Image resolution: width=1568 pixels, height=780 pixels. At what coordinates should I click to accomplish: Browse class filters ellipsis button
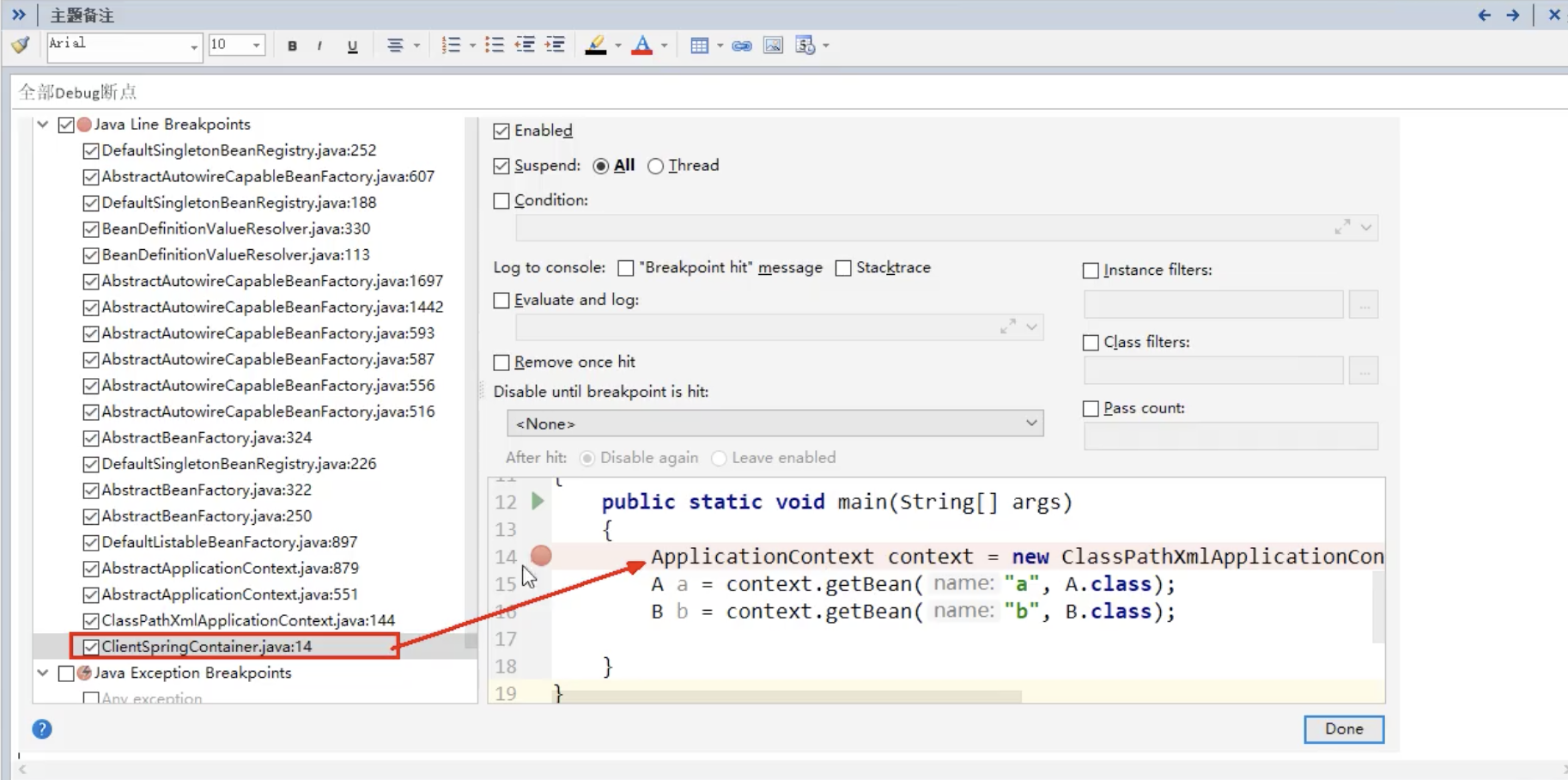1364,371
